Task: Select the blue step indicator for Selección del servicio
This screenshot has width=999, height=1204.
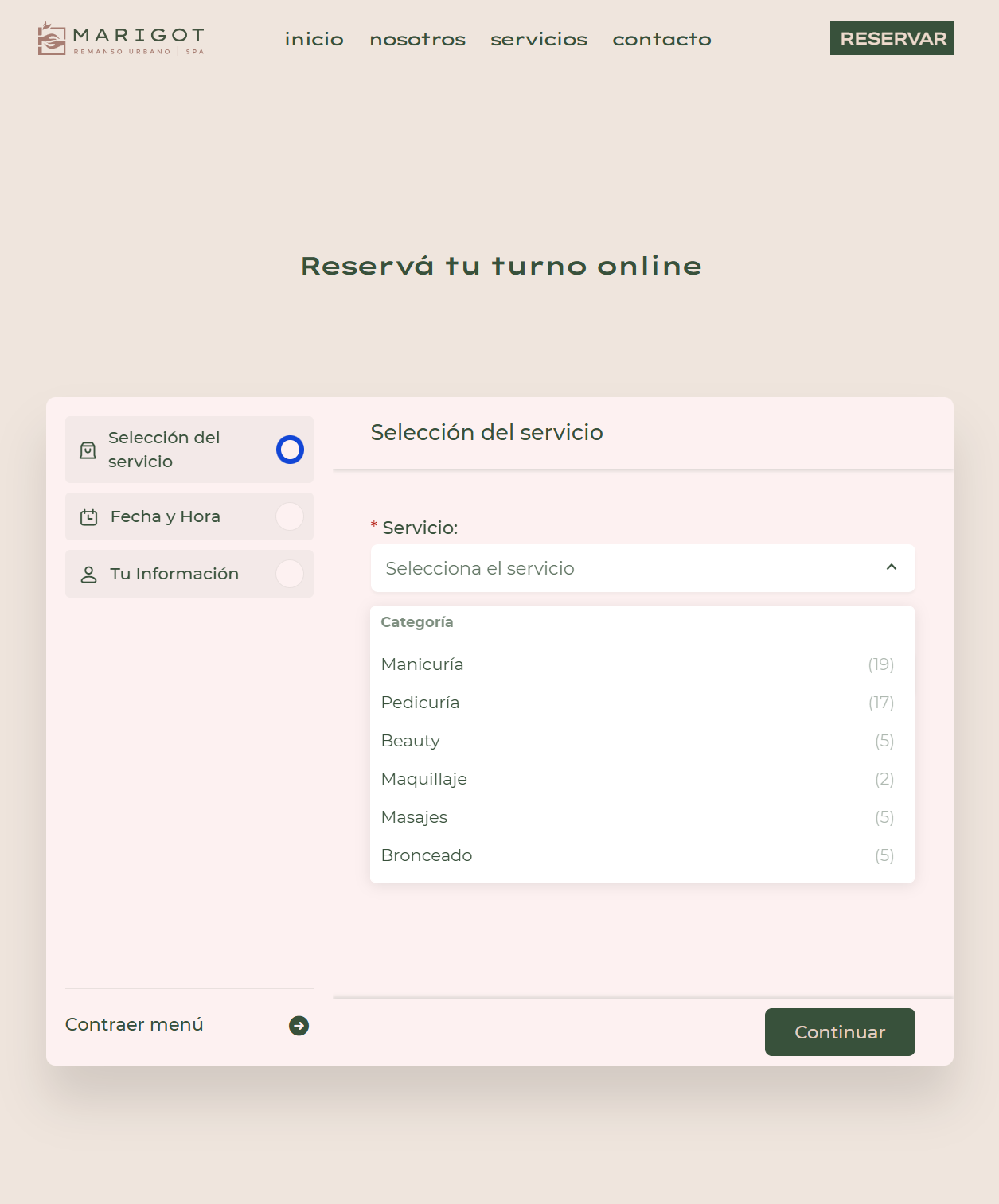Action: [290, 450]
